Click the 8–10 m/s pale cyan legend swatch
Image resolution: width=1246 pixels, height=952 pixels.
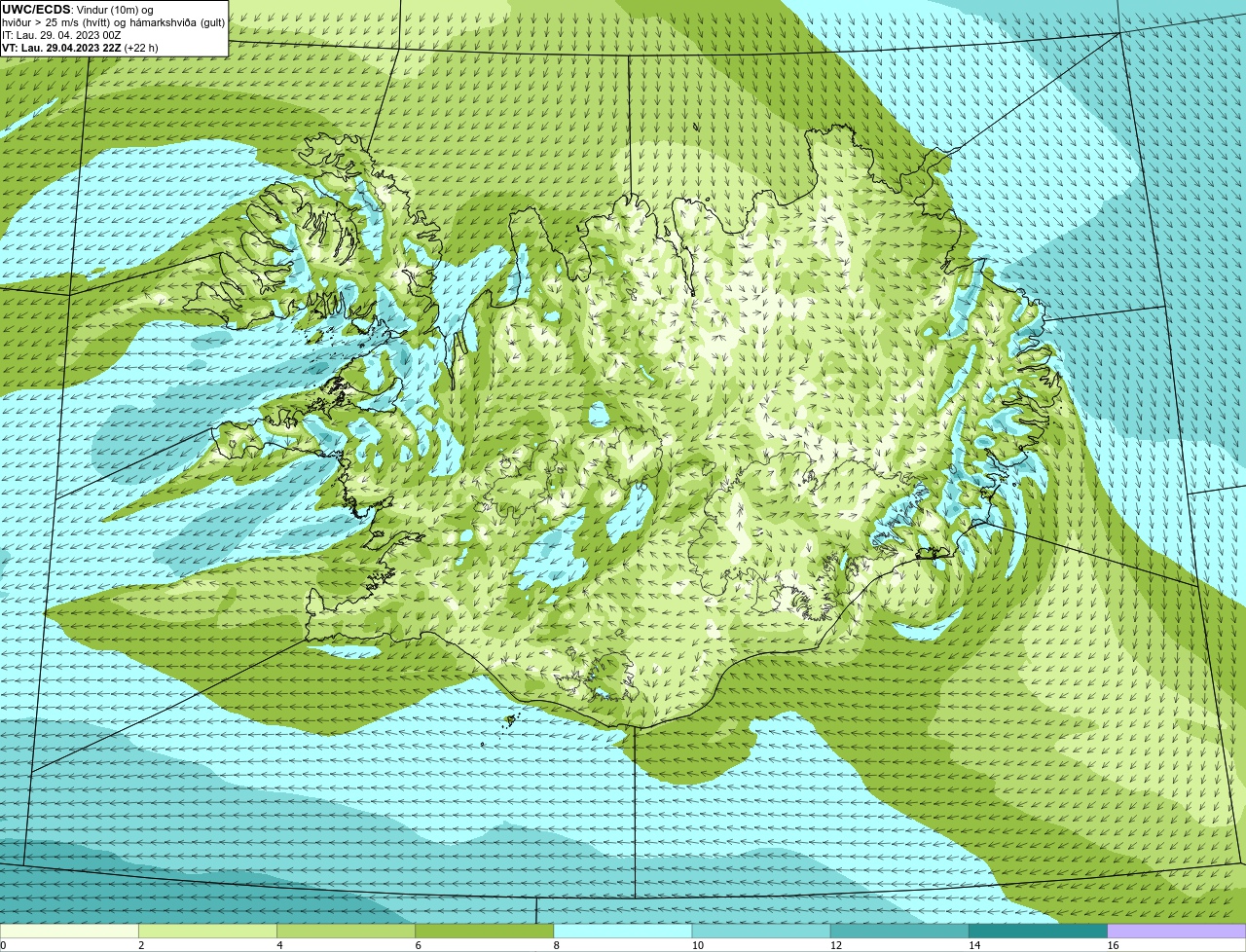click(622, 931)
